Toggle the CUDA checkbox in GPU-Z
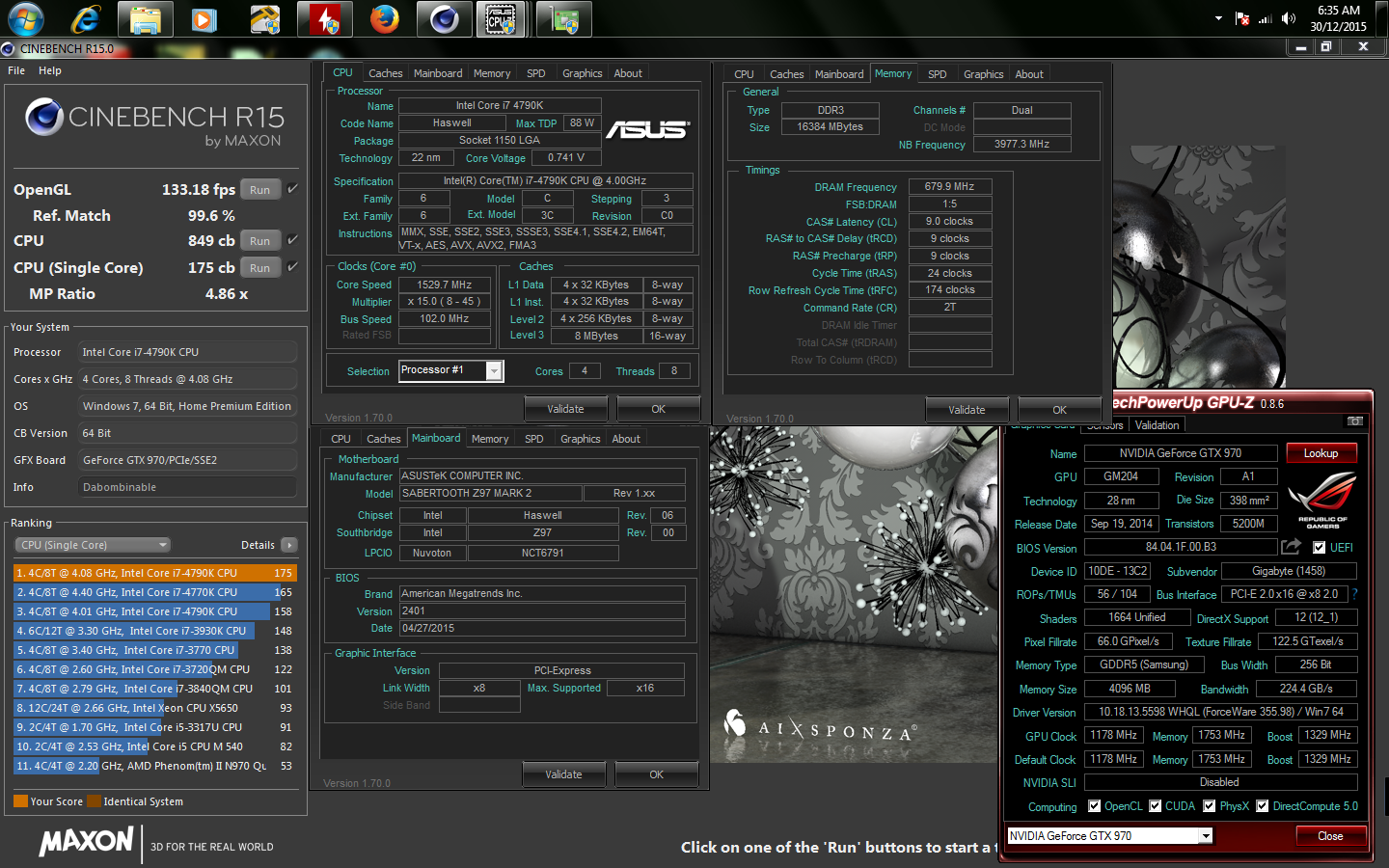 point(1155,806)
